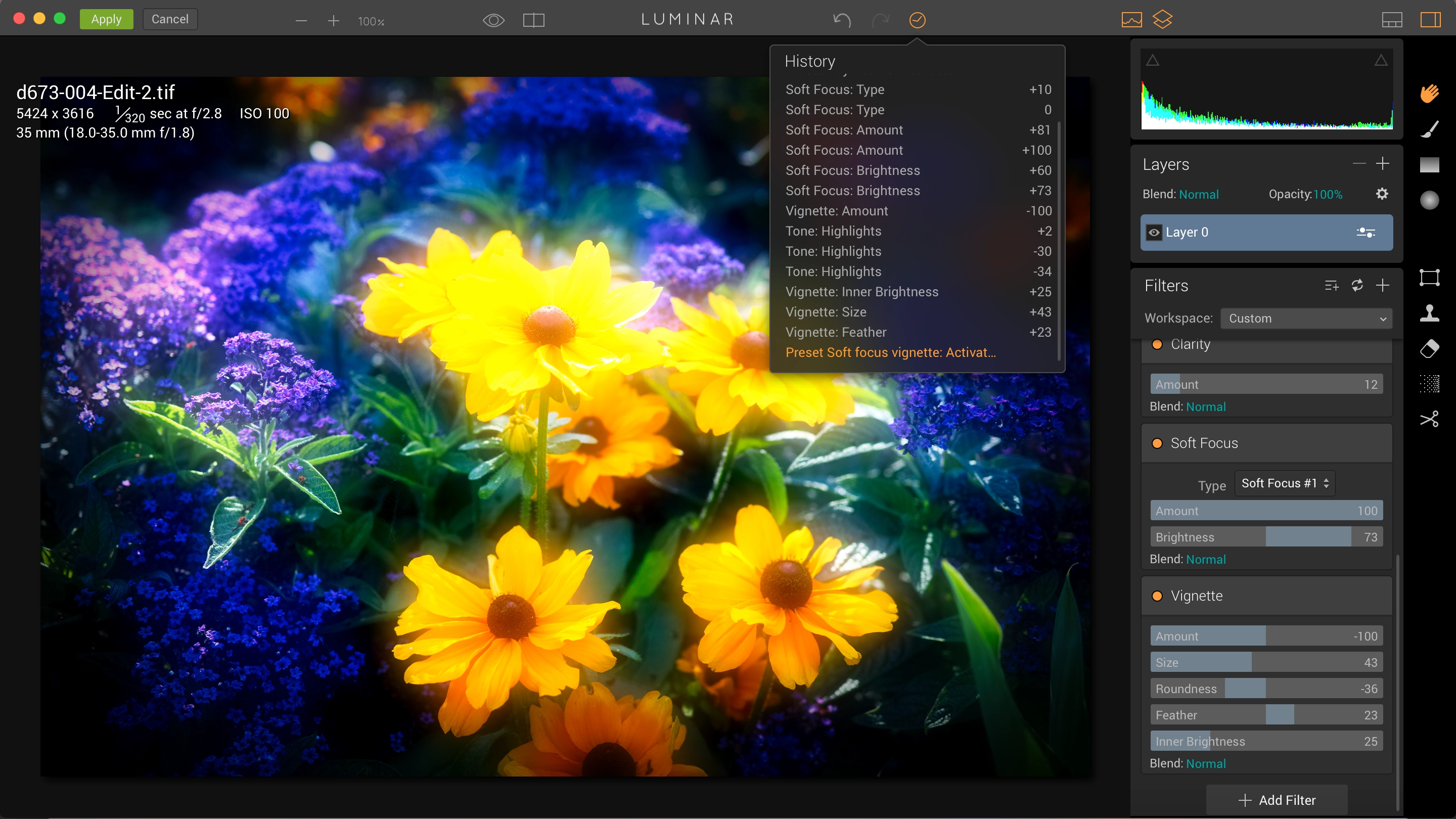The width and height of the screenshot is (1456, 819).
Task: Activate the Transform tool
Action: (x=1429, y=278)
